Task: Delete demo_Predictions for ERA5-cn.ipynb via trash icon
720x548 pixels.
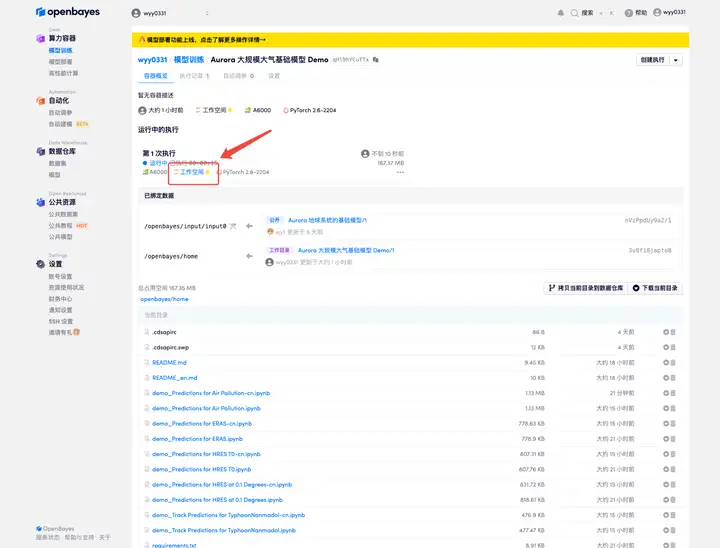Action: 673,424
